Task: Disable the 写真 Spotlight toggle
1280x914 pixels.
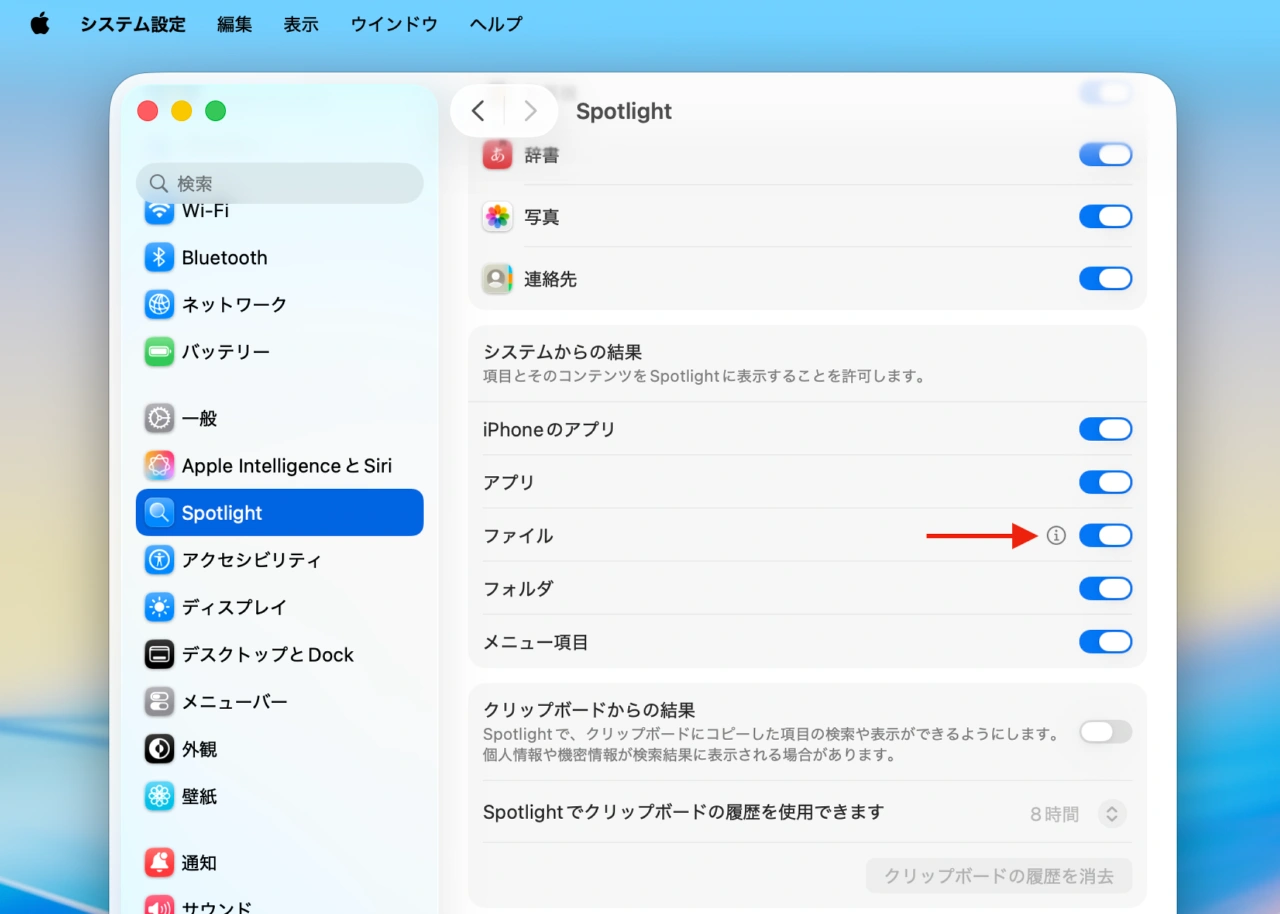Action: point(1105,216)
